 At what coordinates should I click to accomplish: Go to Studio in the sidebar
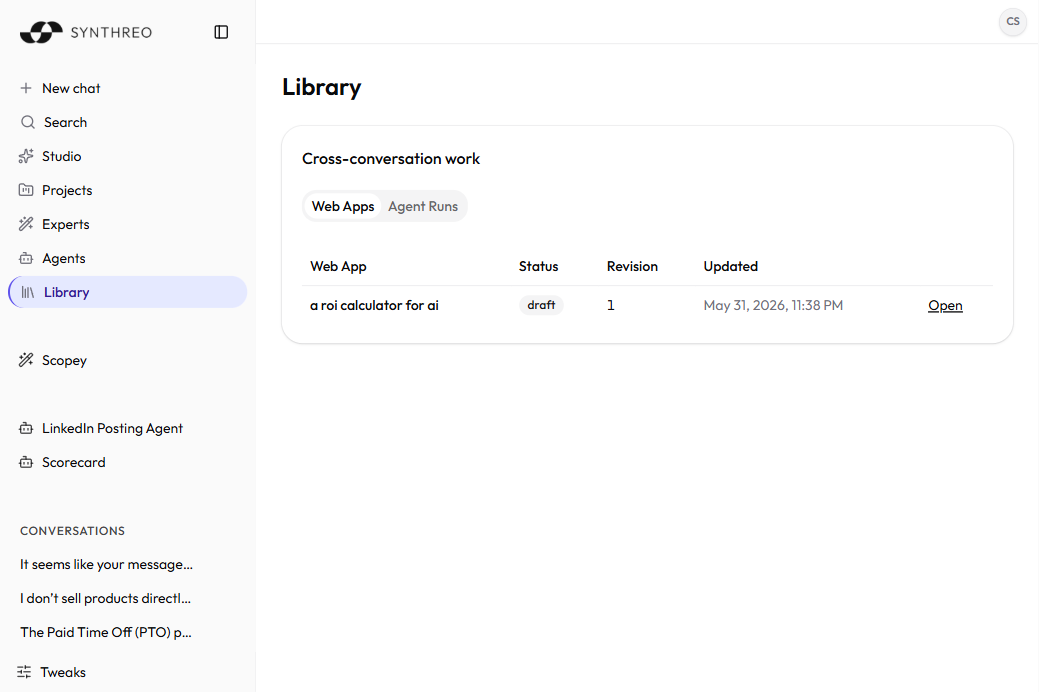(x=128, y=156)
